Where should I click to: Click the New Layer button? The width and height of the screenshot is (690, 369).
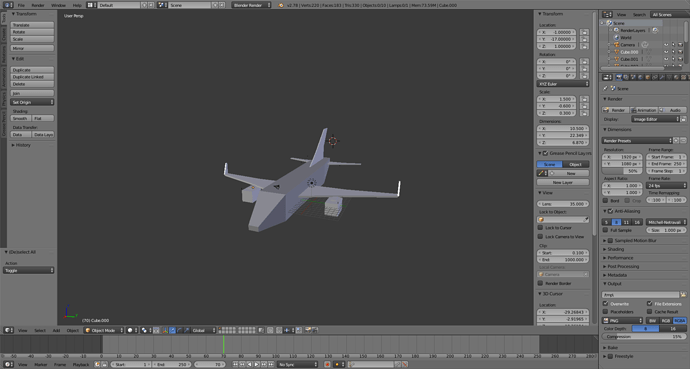pyautogui.click(x=563, y=182)
